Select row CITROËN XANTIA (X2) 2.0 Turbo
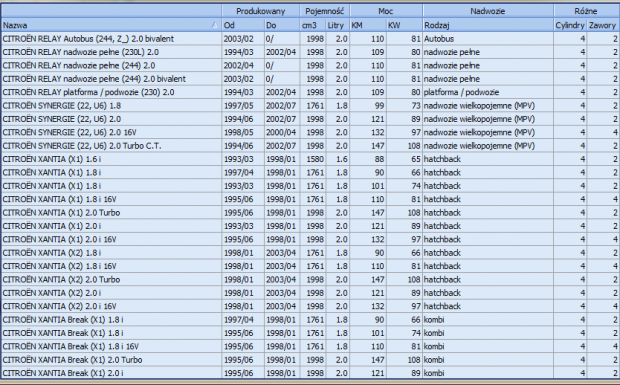620x385 pixels. 310,279
